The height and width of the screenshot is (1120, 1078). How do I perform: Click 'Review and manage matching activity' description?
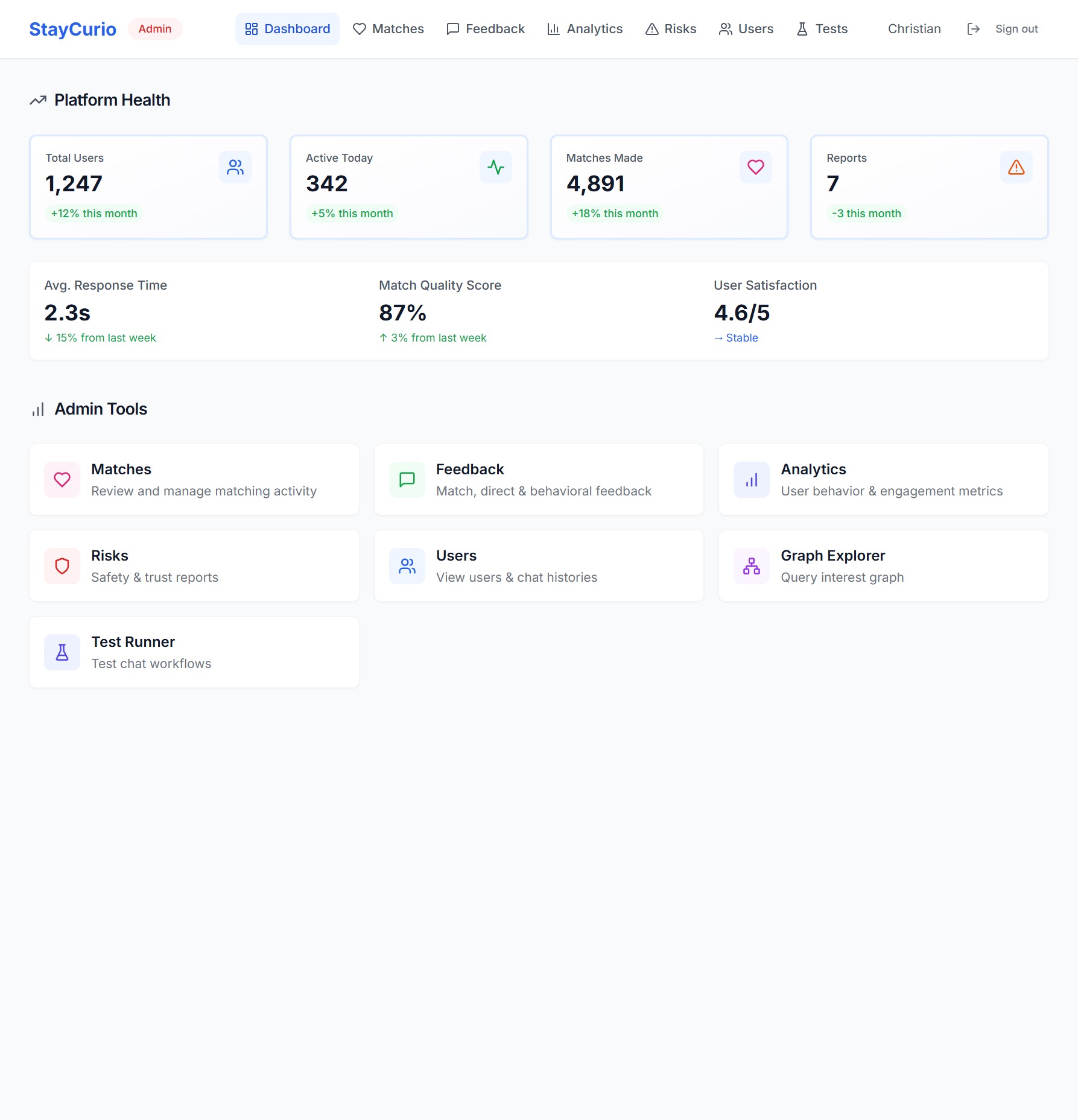click(x=204, y=491)
